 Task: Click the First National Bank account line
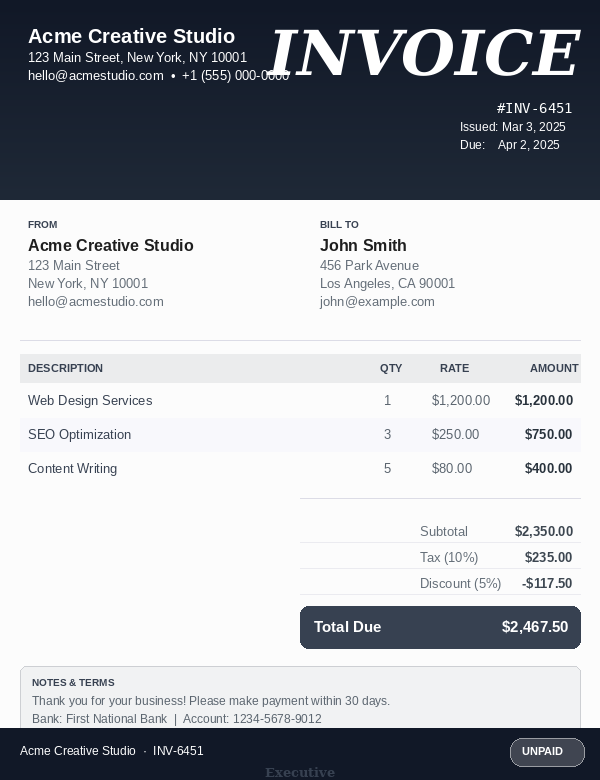[x=177, y=719]
